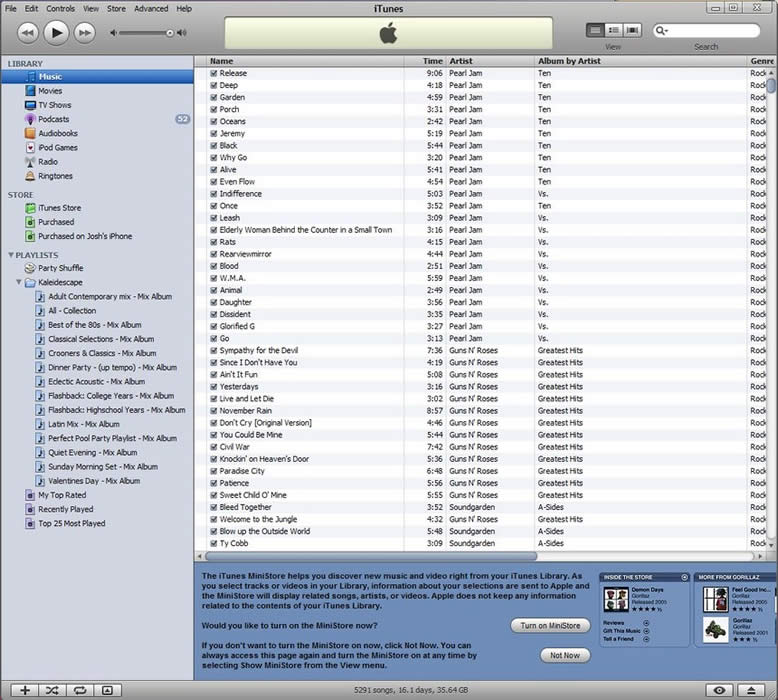Screen dimensions: 778x700
Task: Select the Latin Mix - Mix Album playlist
Action: pyautogui.click(x=83, y=424)
